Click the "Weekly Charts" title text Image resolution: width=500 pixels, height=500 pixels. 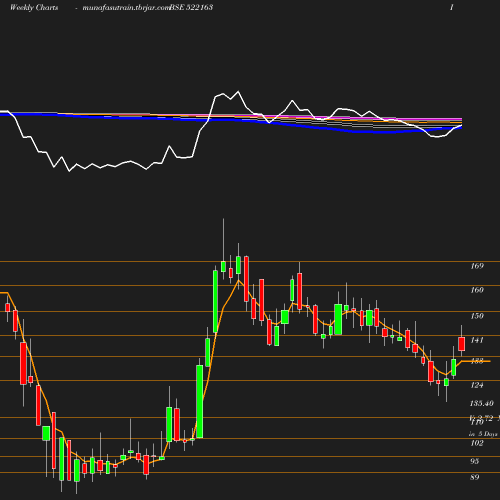(x=34, y=7)
